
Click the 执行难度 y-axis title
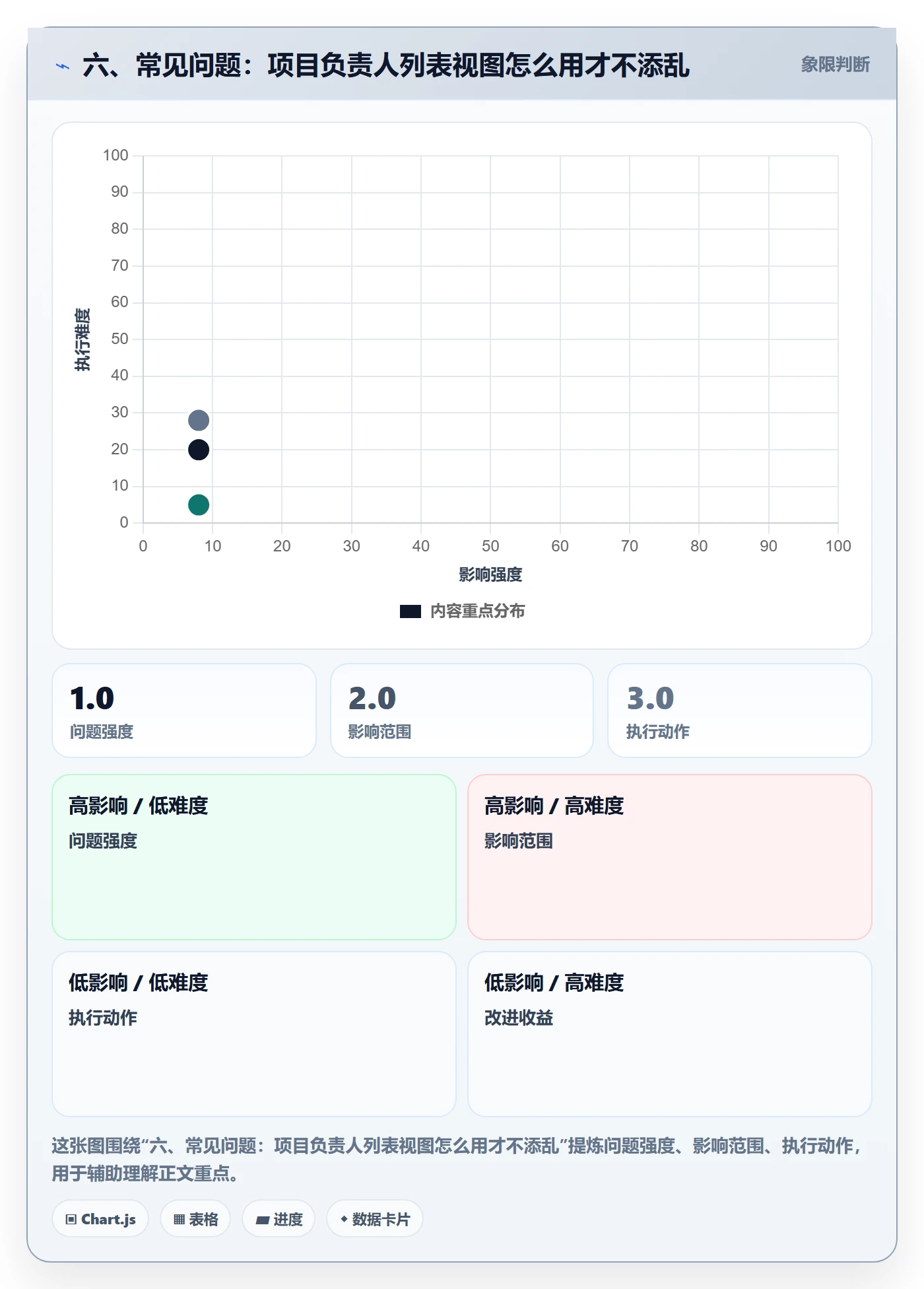click(x=82, y=339)
